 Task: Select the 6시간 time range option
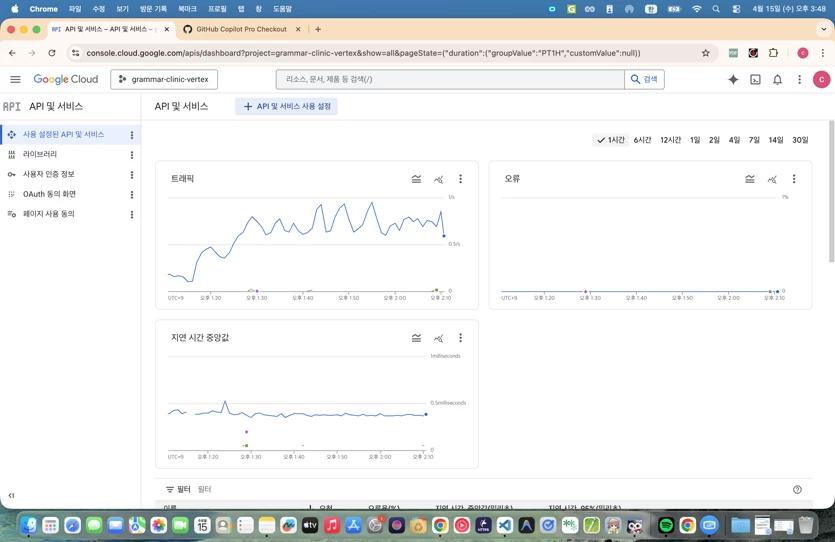pos(642,139)
